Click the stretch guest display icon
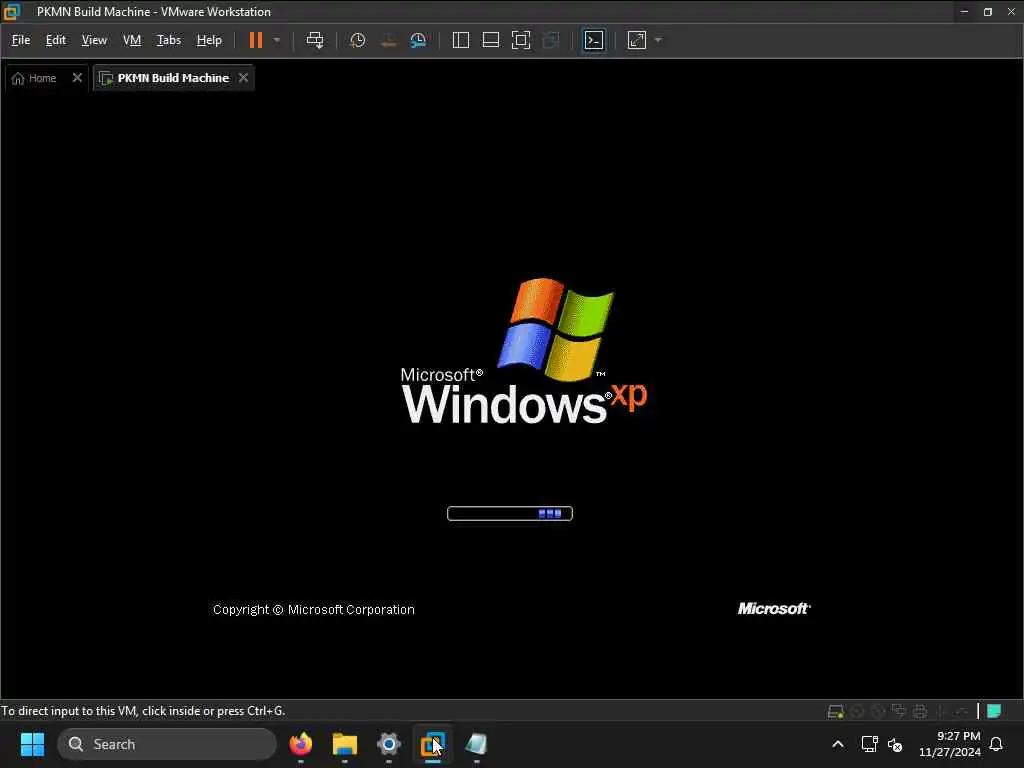The width and height of the screenshot is (1024, 768). pos(637,40)
